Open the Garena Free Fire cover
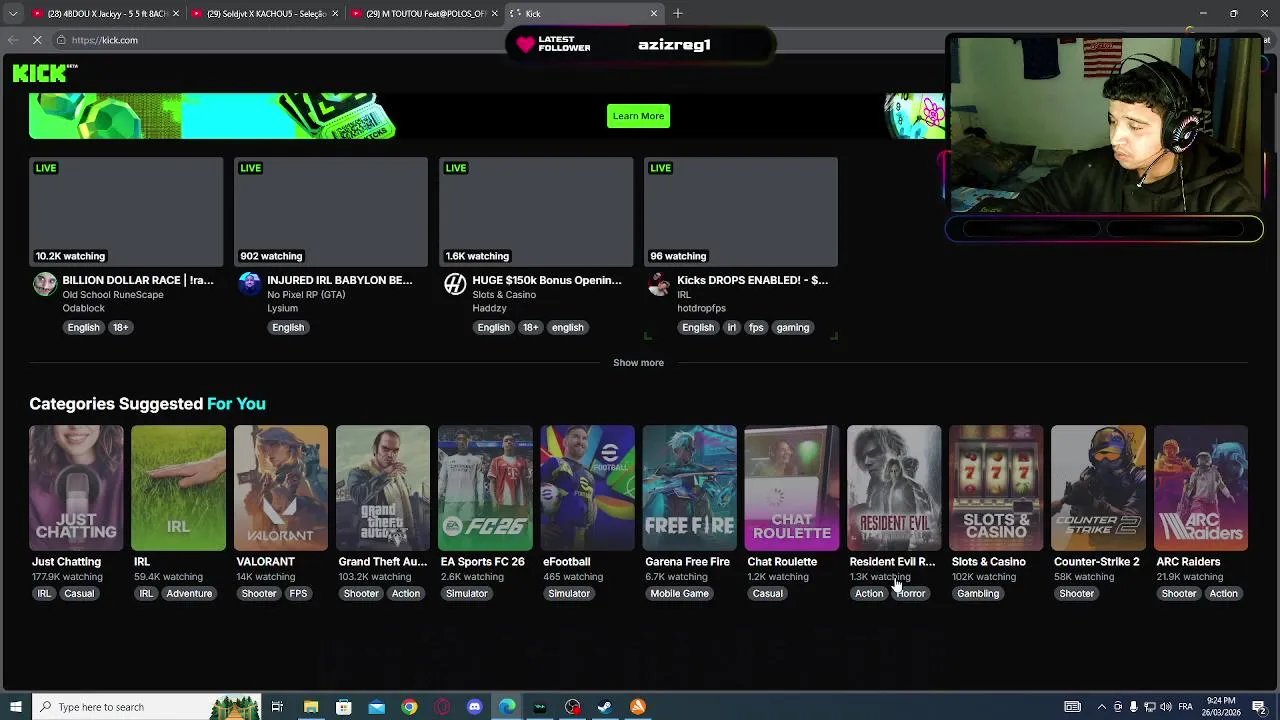Screen dimensions: 1280x720 pos(690,488)
